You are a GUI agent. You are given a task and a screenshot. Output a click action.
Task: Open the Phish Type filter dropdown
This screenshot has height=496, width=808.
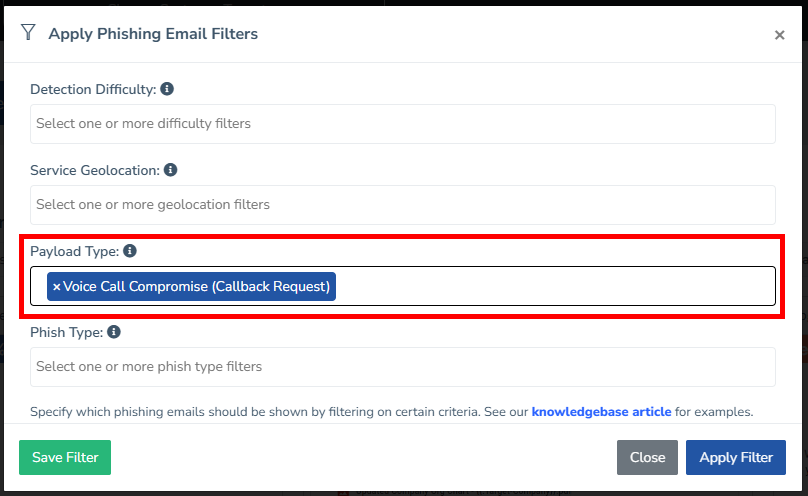[x=402, y=367]
